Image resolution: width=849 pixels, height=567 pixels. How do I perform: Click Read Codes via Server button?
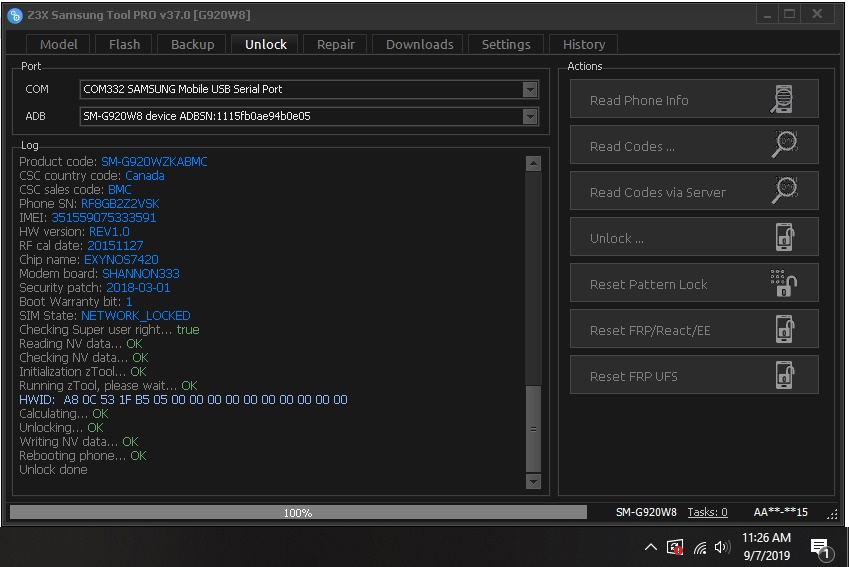tap(694, 191)
